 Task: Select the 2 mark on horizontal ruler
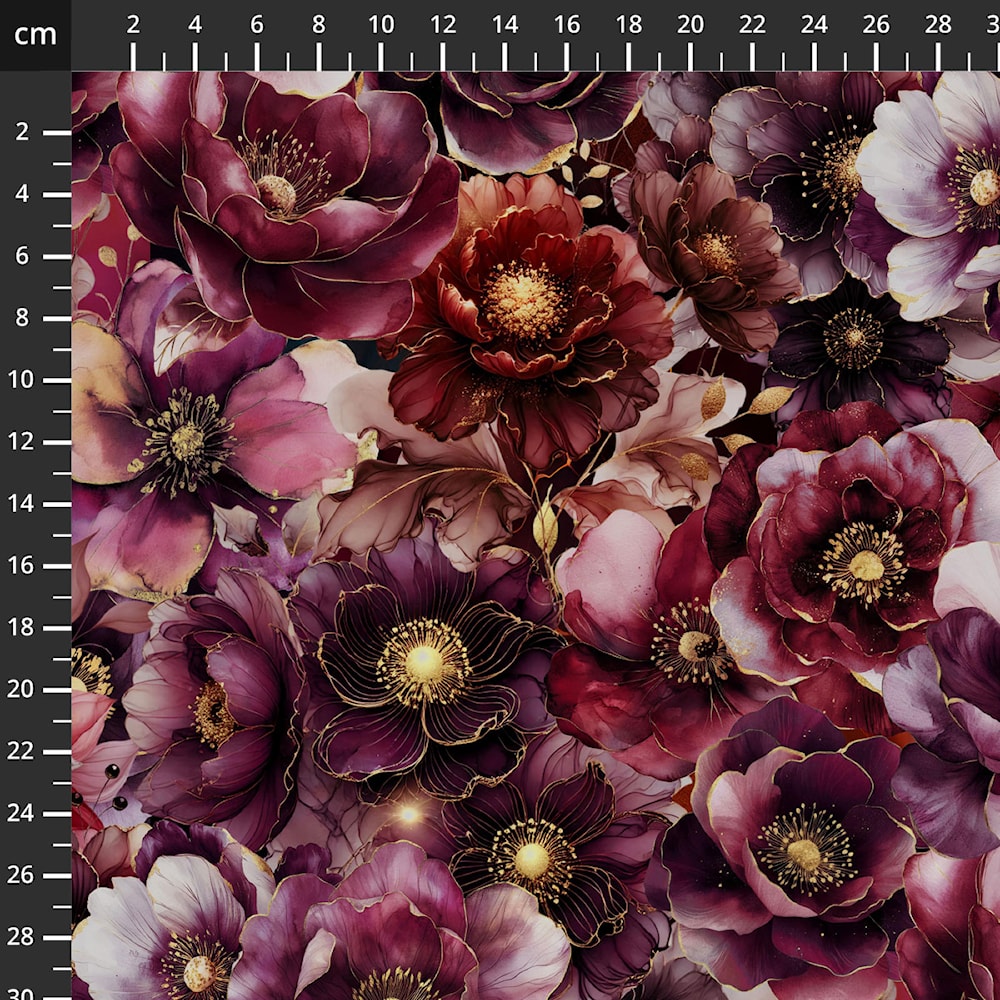click(133, 25)
